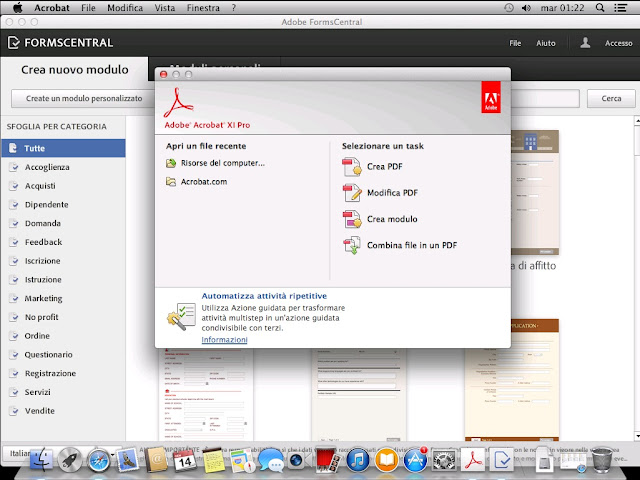Click the Azione guidata checklist wizard icon
This screenshot has height=480, width=640.
point(181,317)
